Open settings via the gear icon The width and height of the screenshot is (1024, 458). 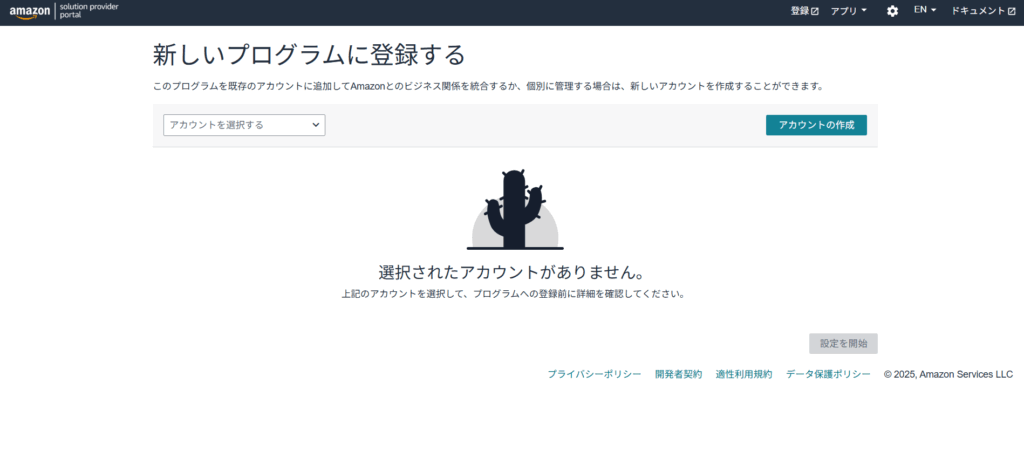(892, 11)
